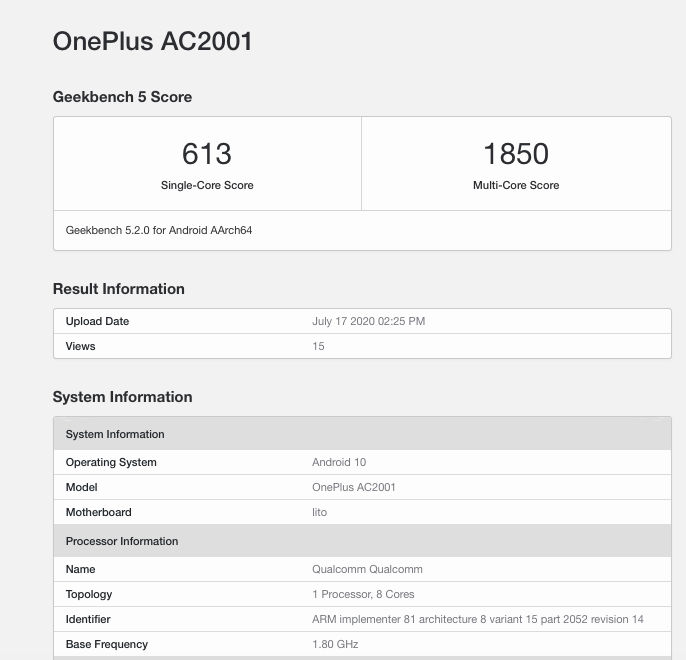Image resolution: width=686 pixels, height=660 pixels.
Task: Click the 1 Processor, 8 Cores topology value
Action: (x=364, y=594)
